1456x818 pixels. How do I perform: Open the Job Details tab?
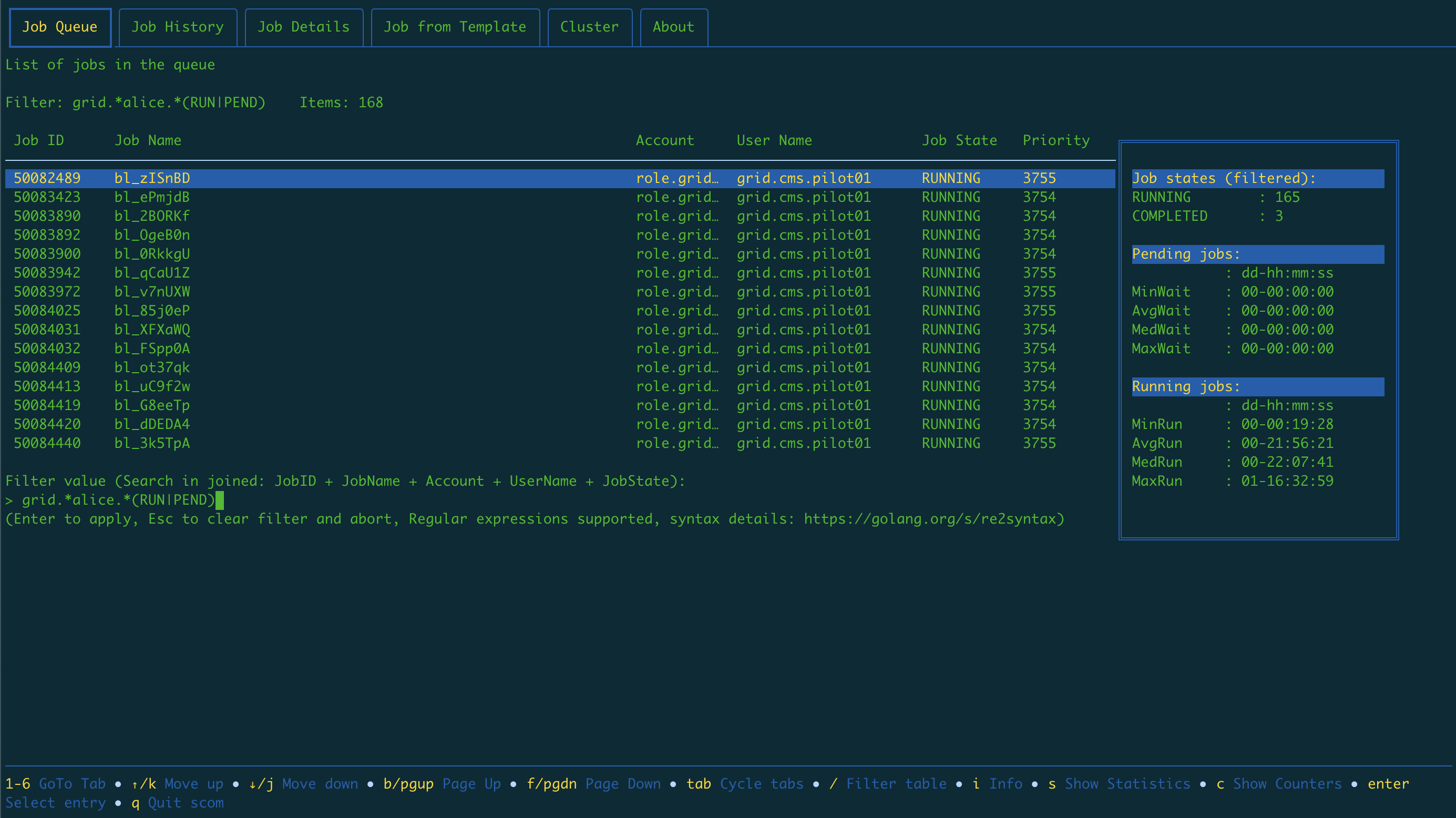point(303,27)
